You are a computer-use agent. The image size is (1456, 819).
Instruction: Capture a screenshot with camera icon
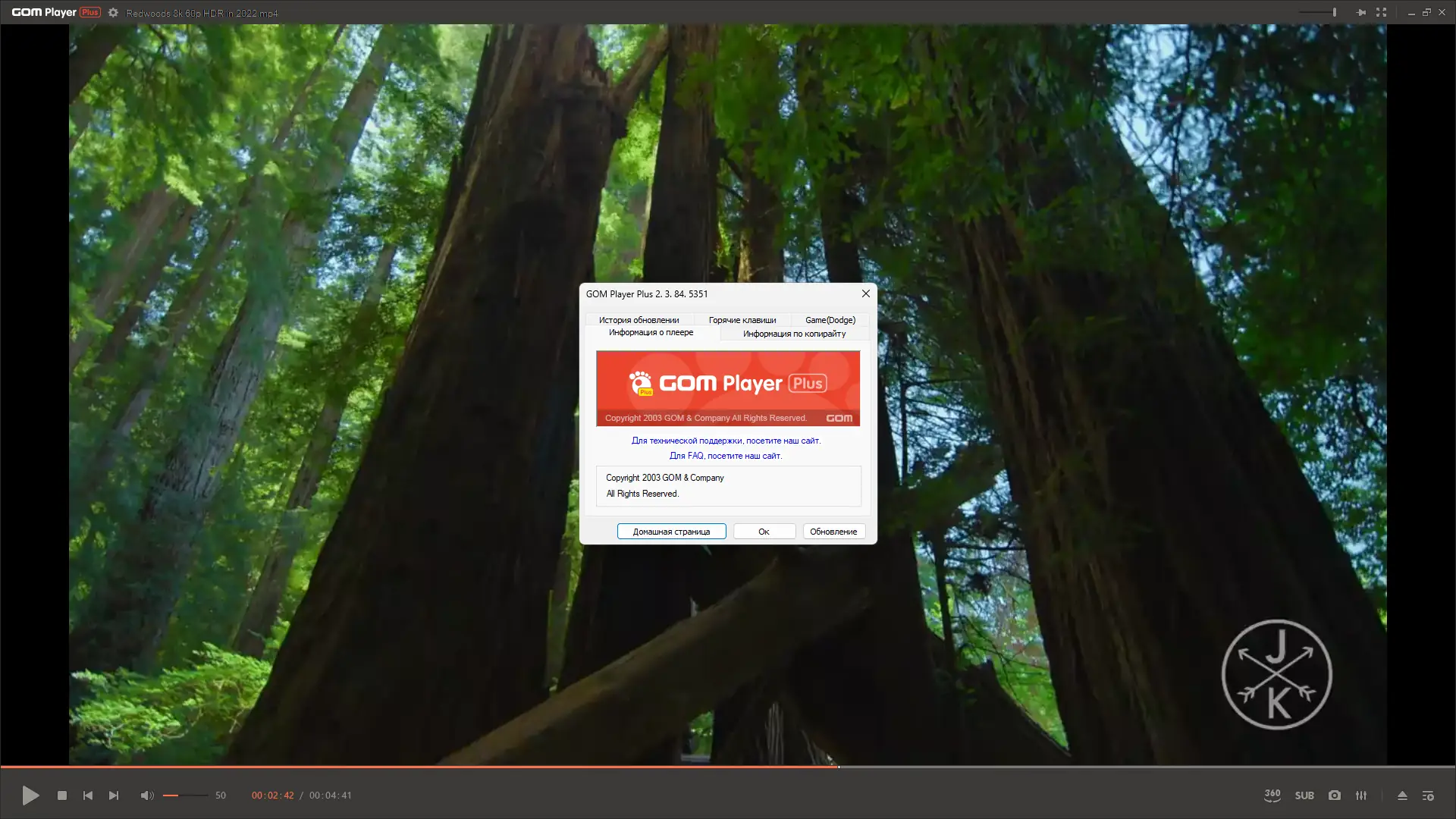click(1335, 795)
